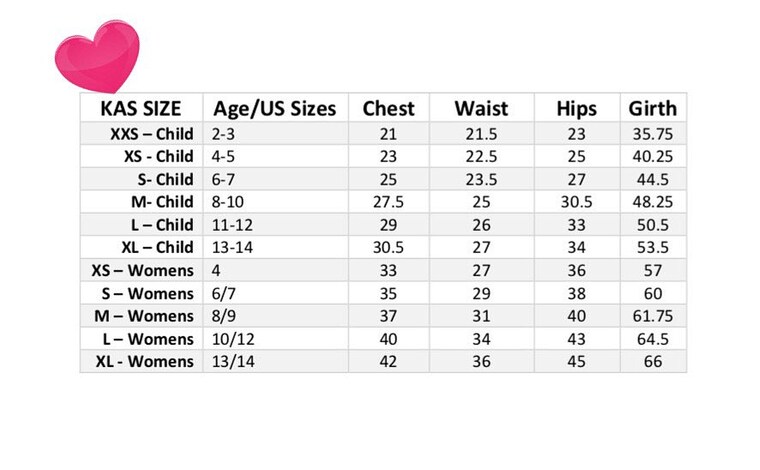This screenshot has height=470, width=760.
Task: Click the XS – Womens size label
Action: click(x=142, y=270)
